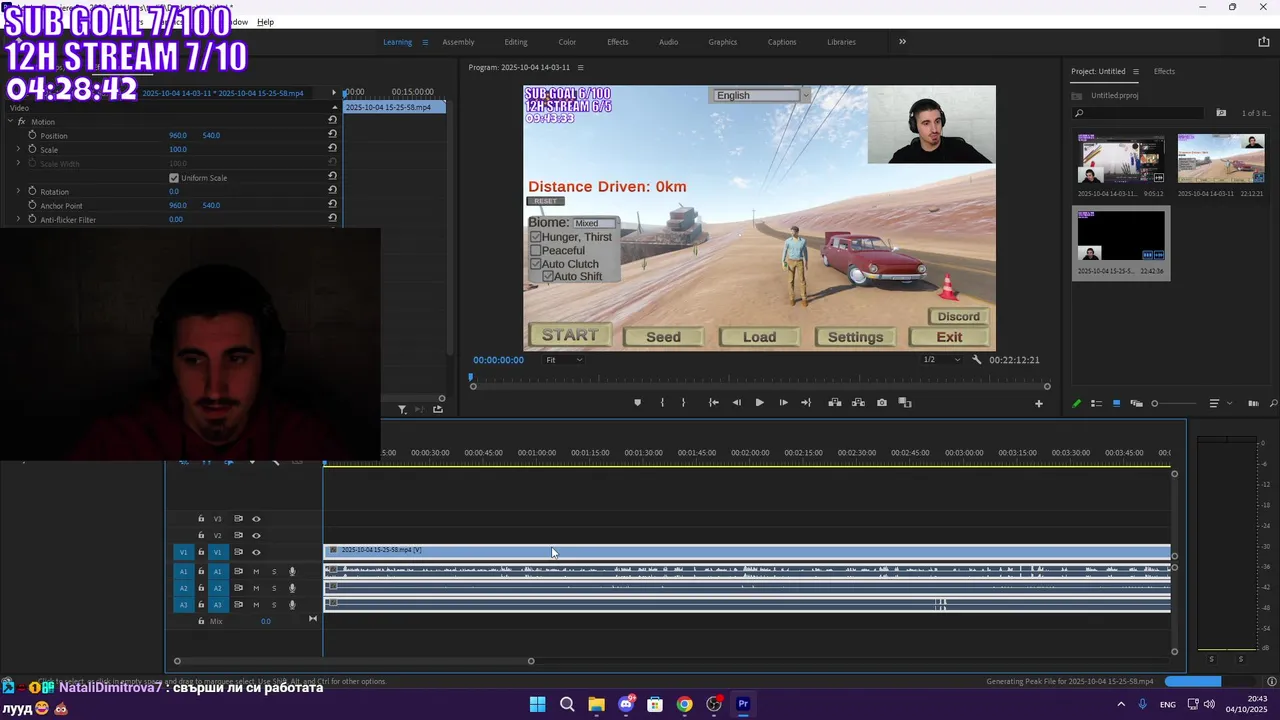
Task: Toggle V2 track output eye
Action: coord(256,536)
